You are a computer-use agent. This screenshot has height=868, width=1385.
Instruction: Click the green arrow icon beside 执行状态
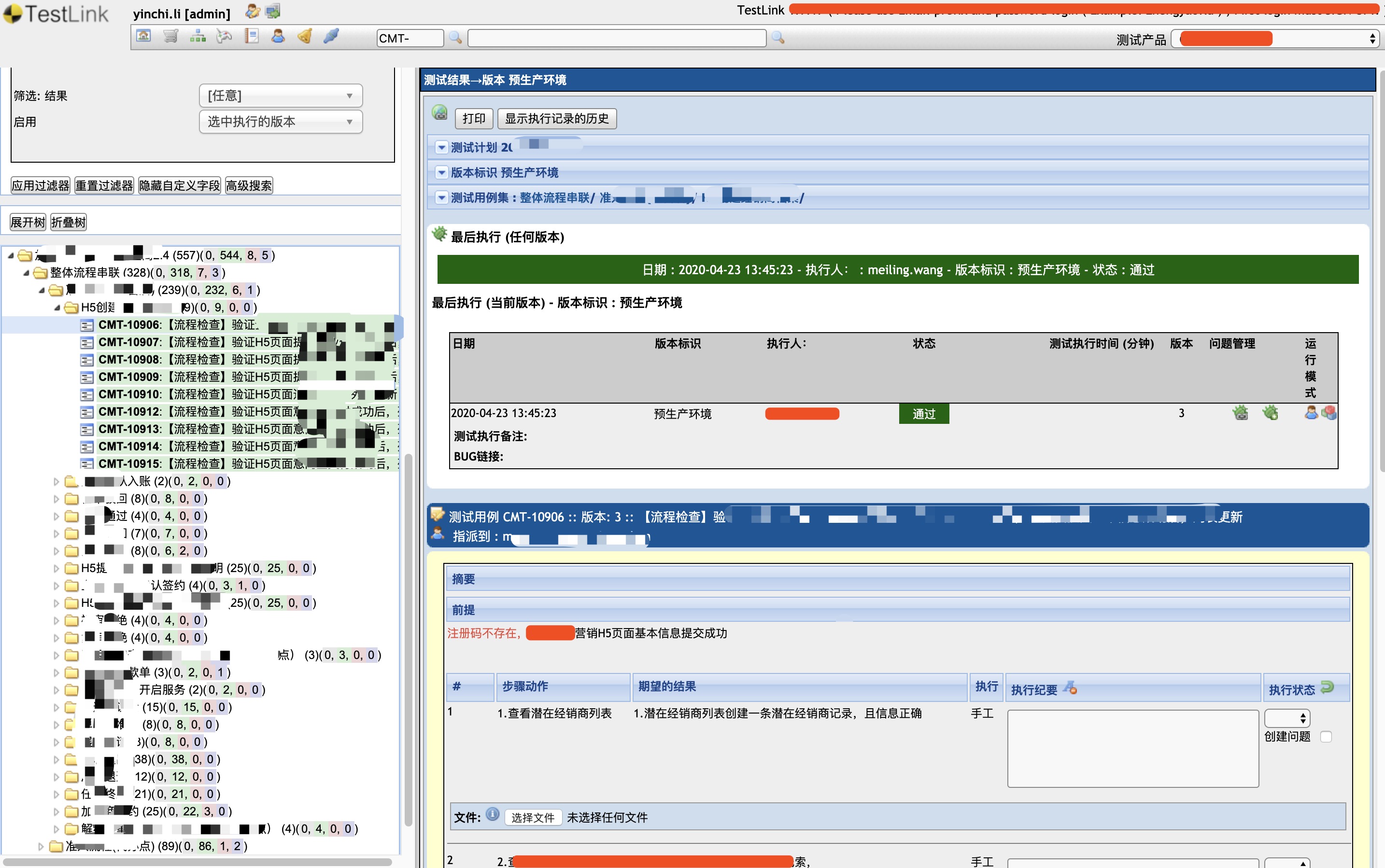point(1327,686)
